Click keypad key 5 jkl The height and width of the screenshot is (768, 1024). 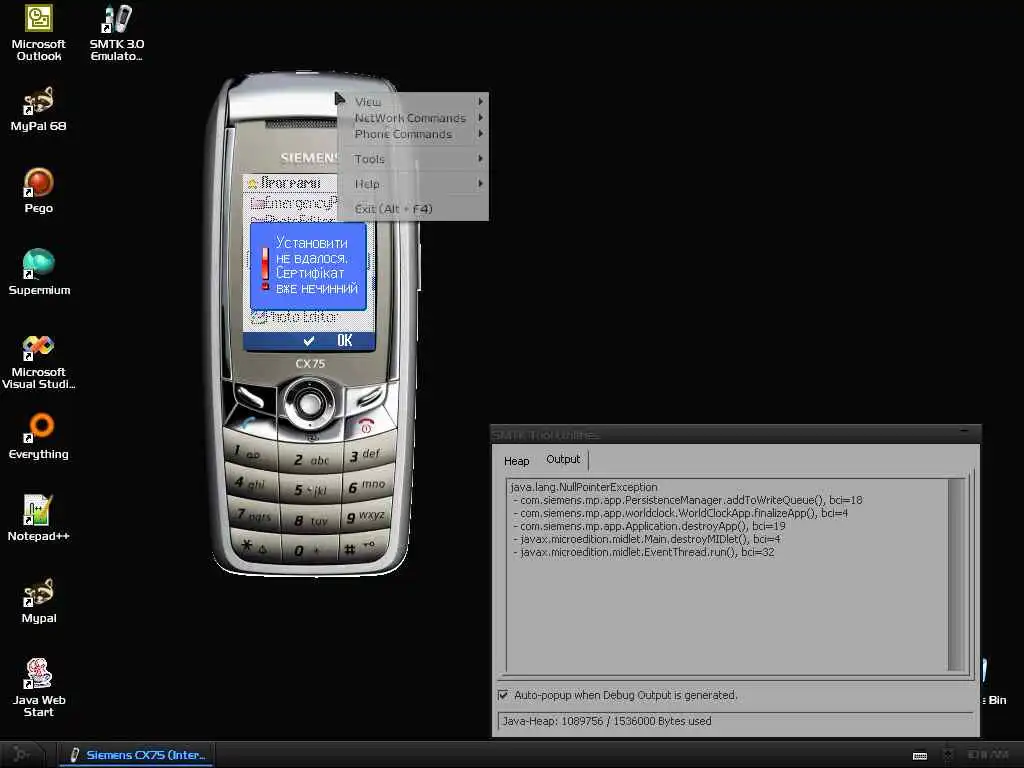(x=310, y=489)
